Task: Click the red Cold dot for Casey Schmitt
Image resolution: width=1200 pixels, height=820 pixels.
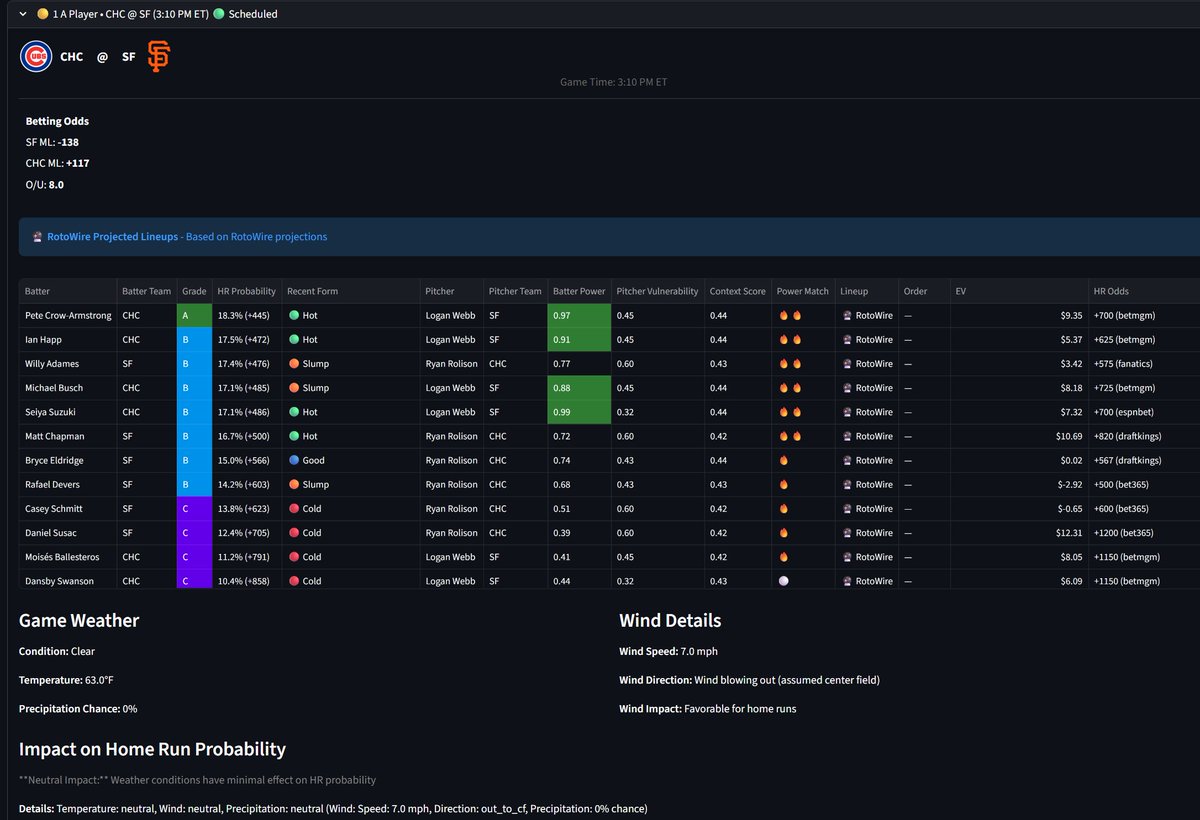Action: click(x=293, y=509)
